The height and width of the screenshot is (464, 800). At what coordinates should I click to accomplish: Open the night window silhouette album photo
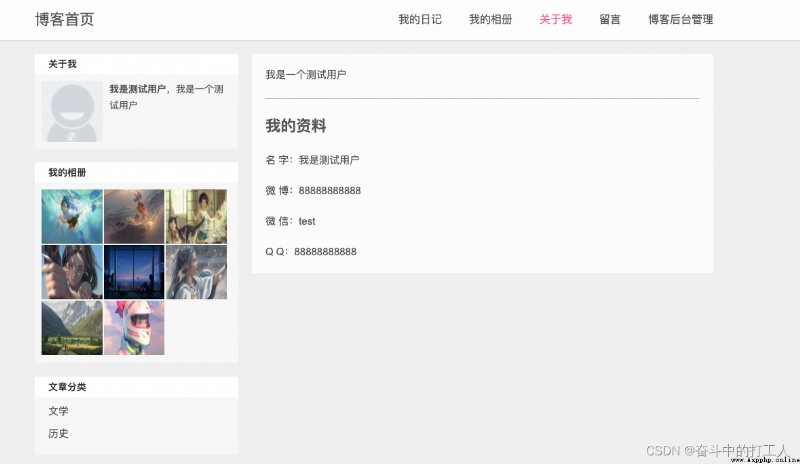(134, 272)
